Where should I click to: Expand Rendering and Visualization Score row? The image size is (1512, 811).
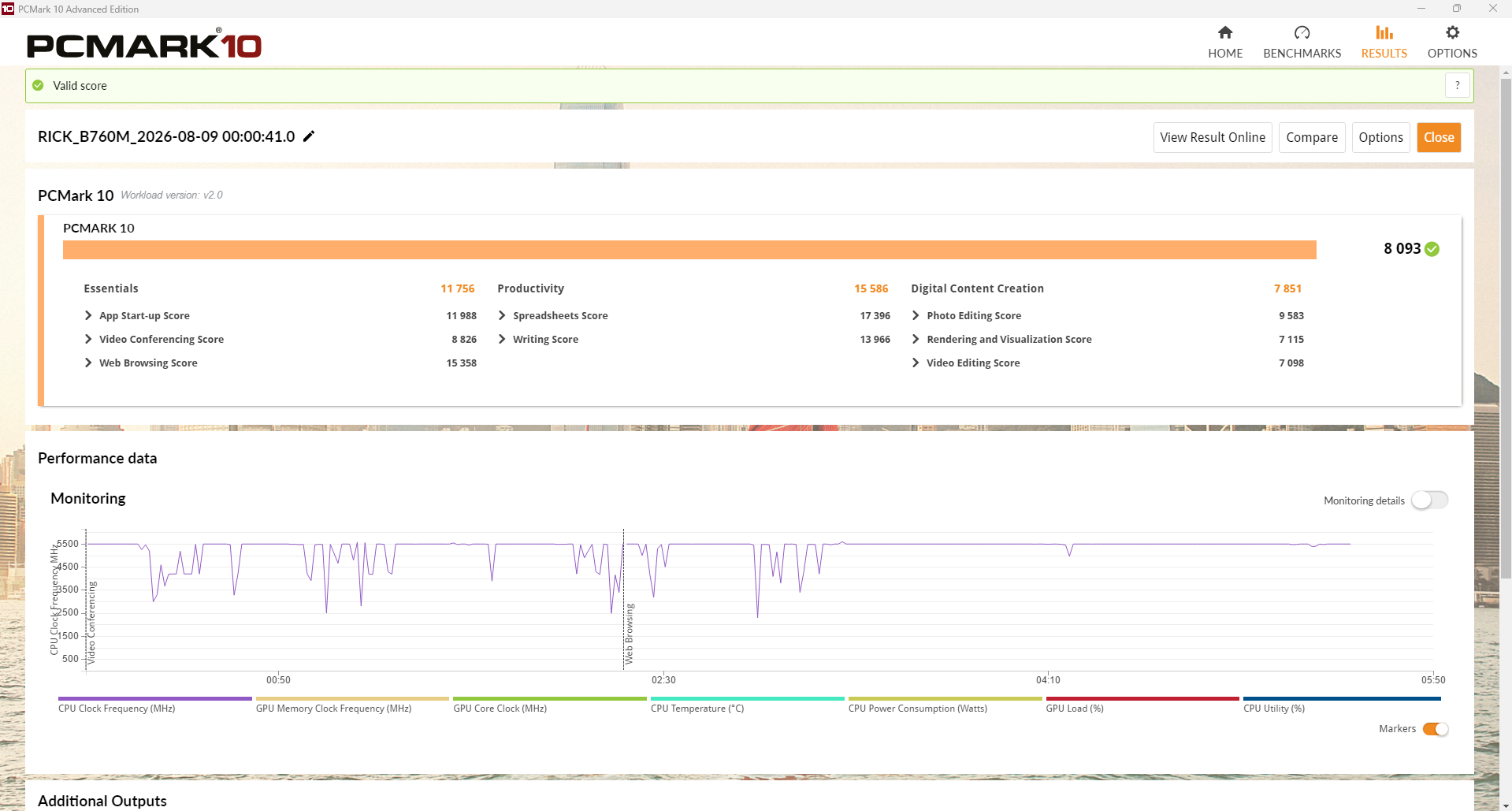916,339
